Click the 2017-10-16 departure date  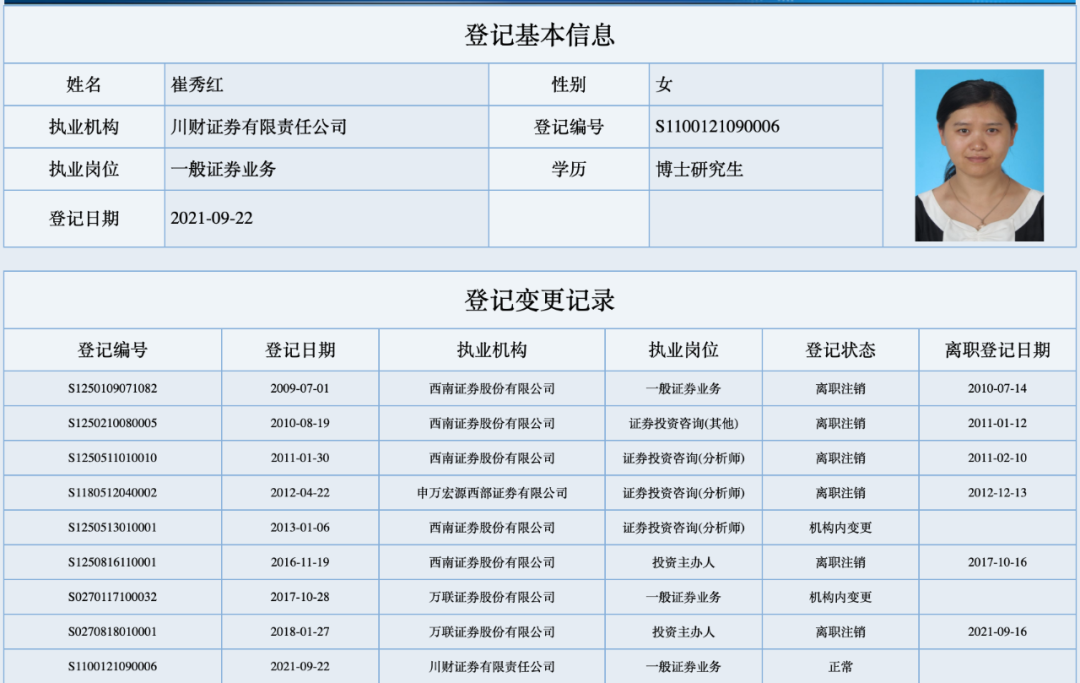pyautogui.click(x=997, y=563)
